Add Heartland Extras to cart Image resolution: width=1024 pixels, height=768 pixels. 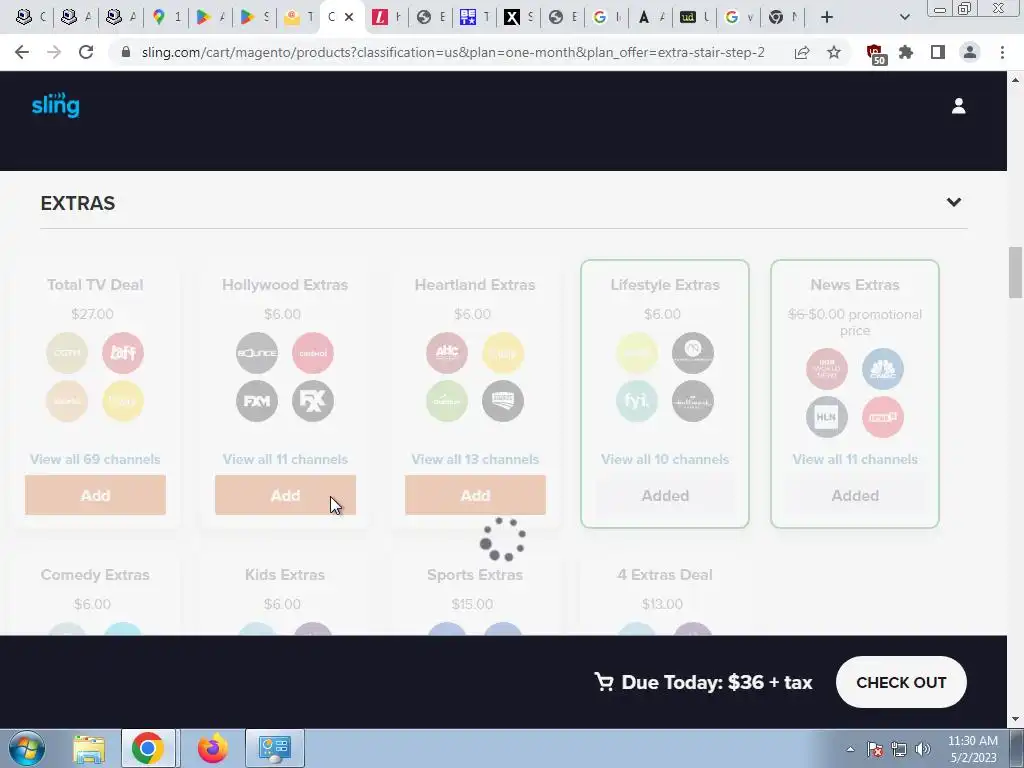475,495
